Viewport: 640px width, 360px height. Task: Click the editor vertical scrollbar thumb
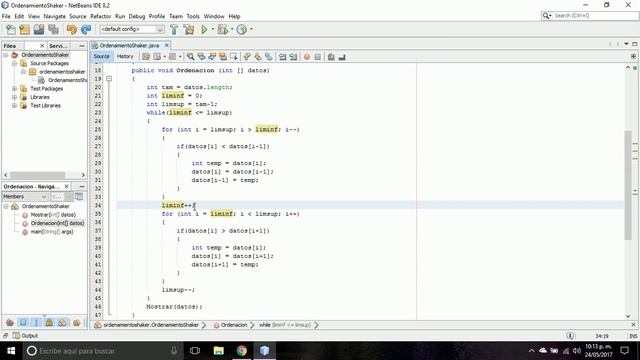(x=628, y=185)
